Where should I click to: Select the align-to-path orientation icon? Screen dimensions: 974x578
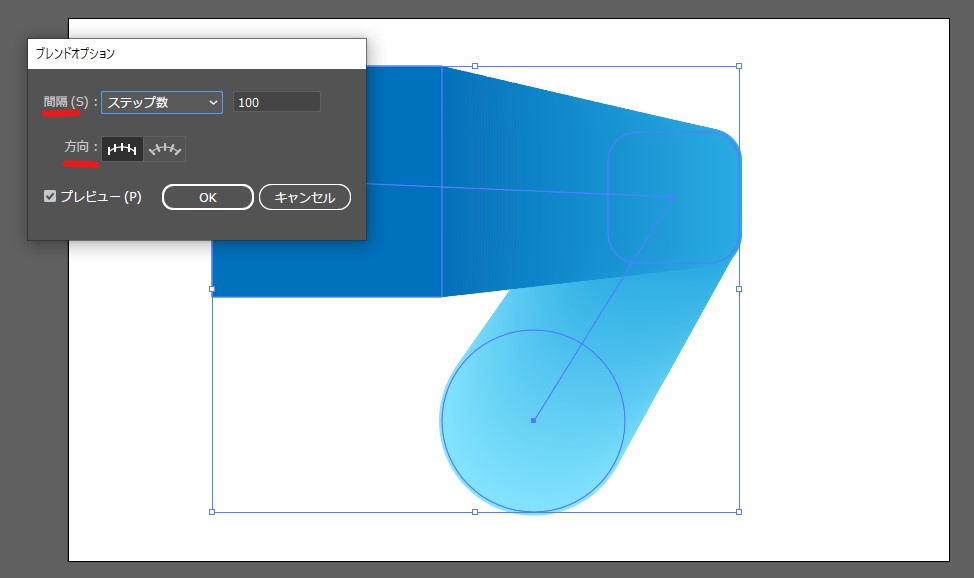tap(165, 149)
